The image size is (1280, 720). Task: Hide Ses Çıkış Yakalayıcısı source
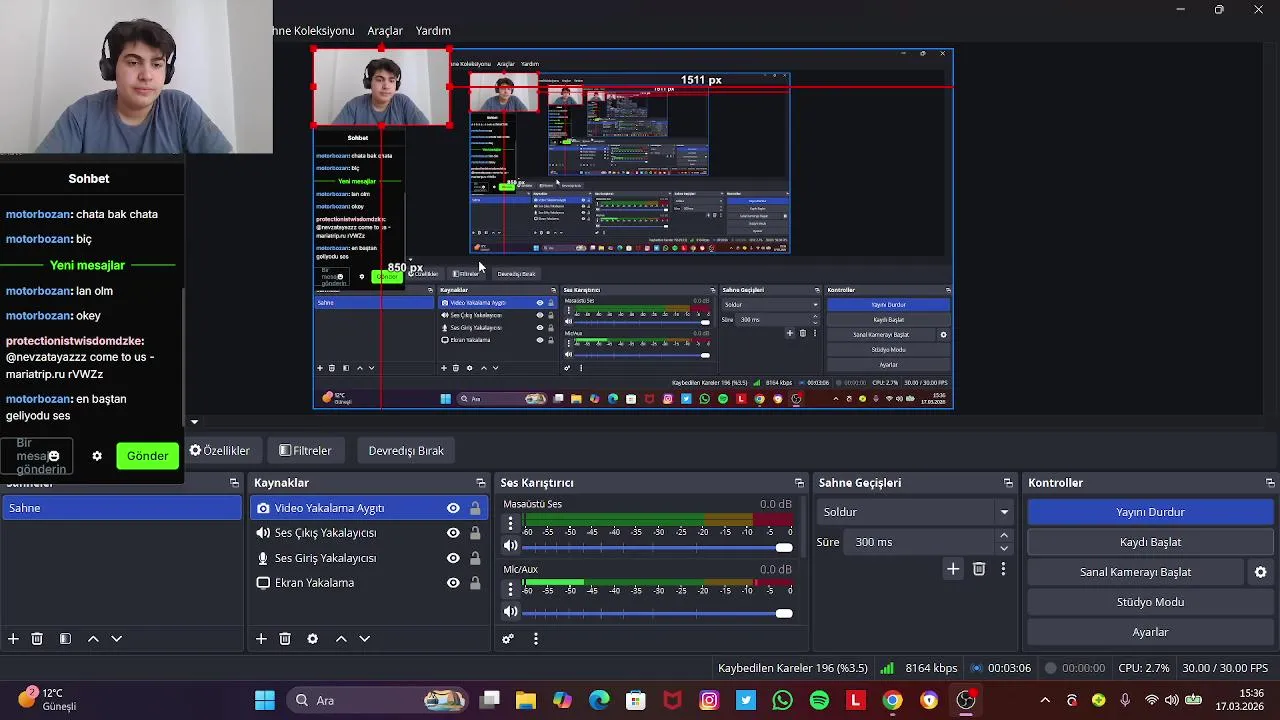453,533
